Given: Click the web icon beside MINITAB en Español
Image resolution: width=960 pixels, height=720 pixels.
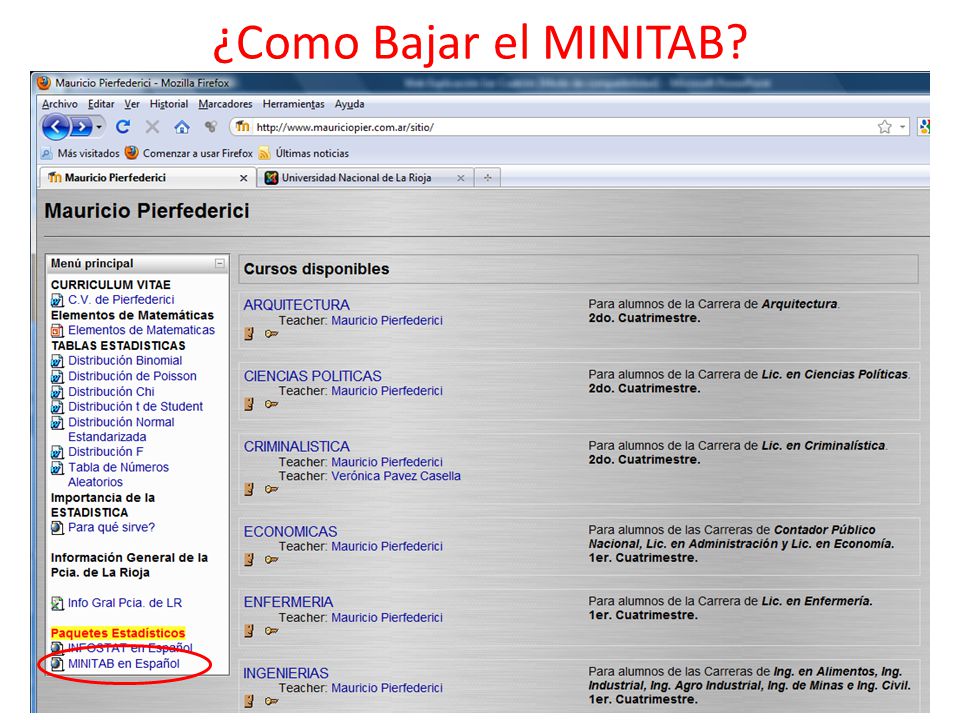Looking at the screenshot, I should click(x=57, y=664).
